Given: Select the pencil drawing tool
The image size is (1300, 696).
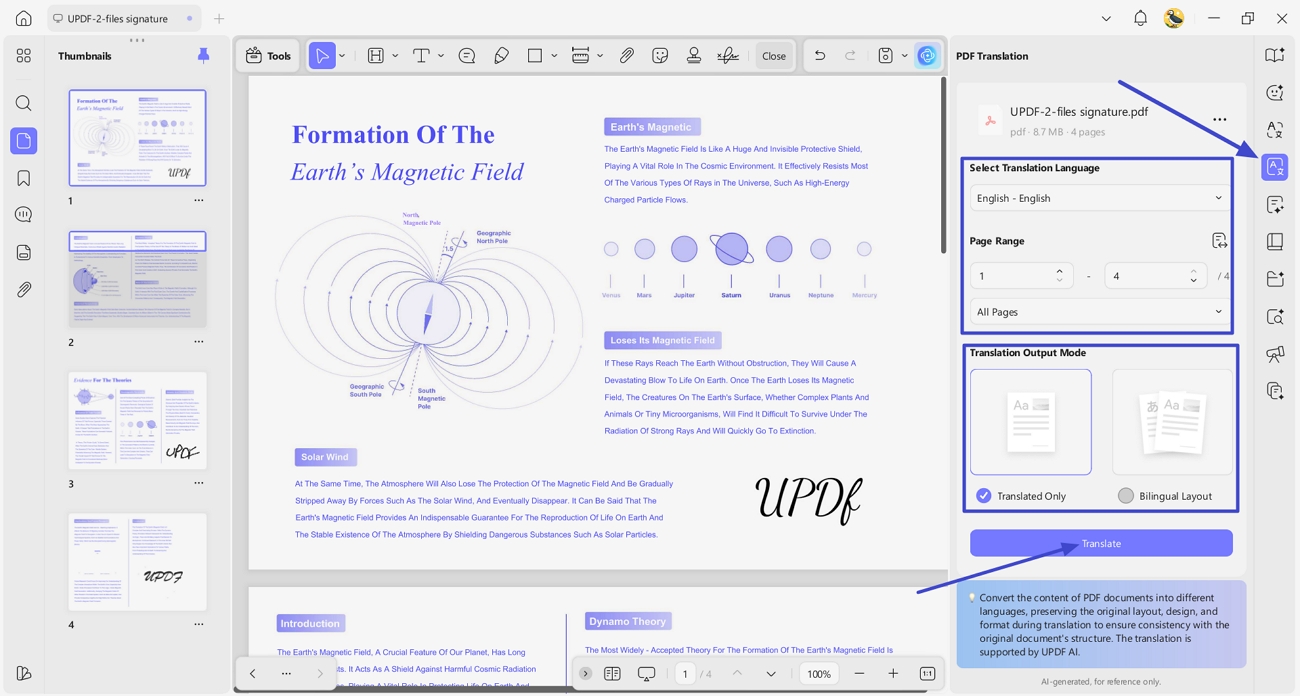Looking at the screenshot, I should point(501,56).
